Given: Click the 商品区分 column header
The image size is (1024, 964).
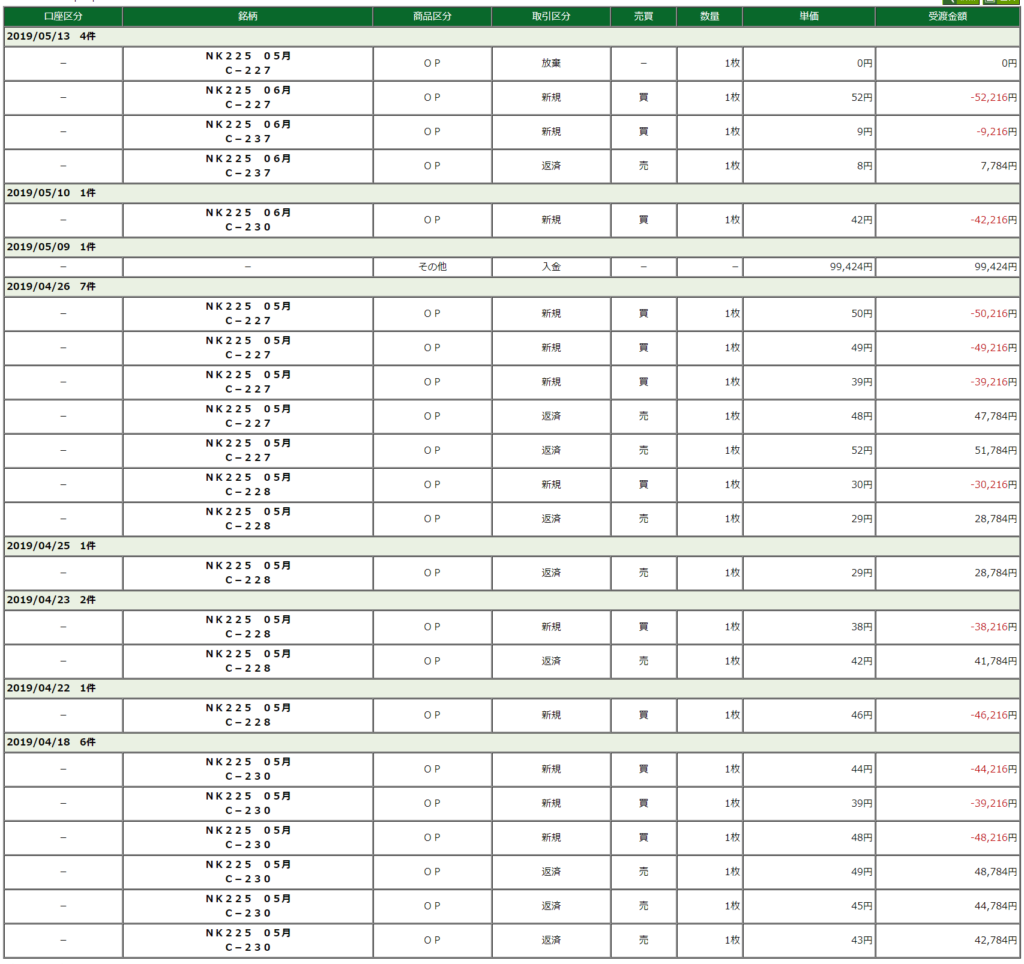Looking at the screenshot, I should tap(432, 17).
